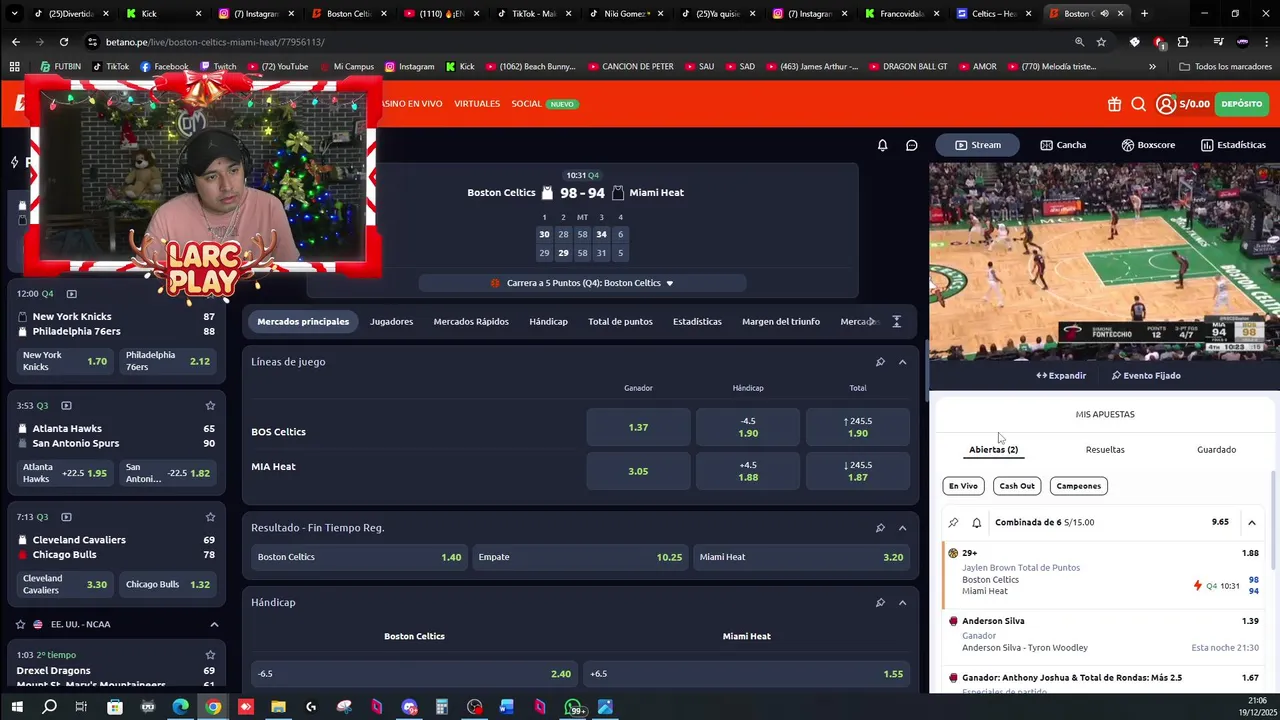Open the gift promotions icon
The image size is (1280, 720).
(x=1114, y=104)
